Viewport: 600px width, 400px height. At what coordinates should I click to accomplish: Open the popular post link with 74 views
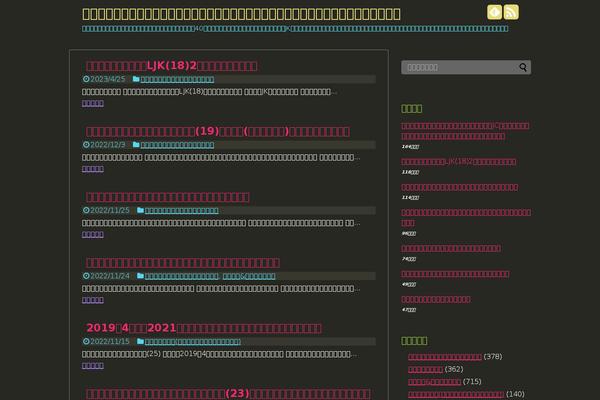[x=451, y=248]
